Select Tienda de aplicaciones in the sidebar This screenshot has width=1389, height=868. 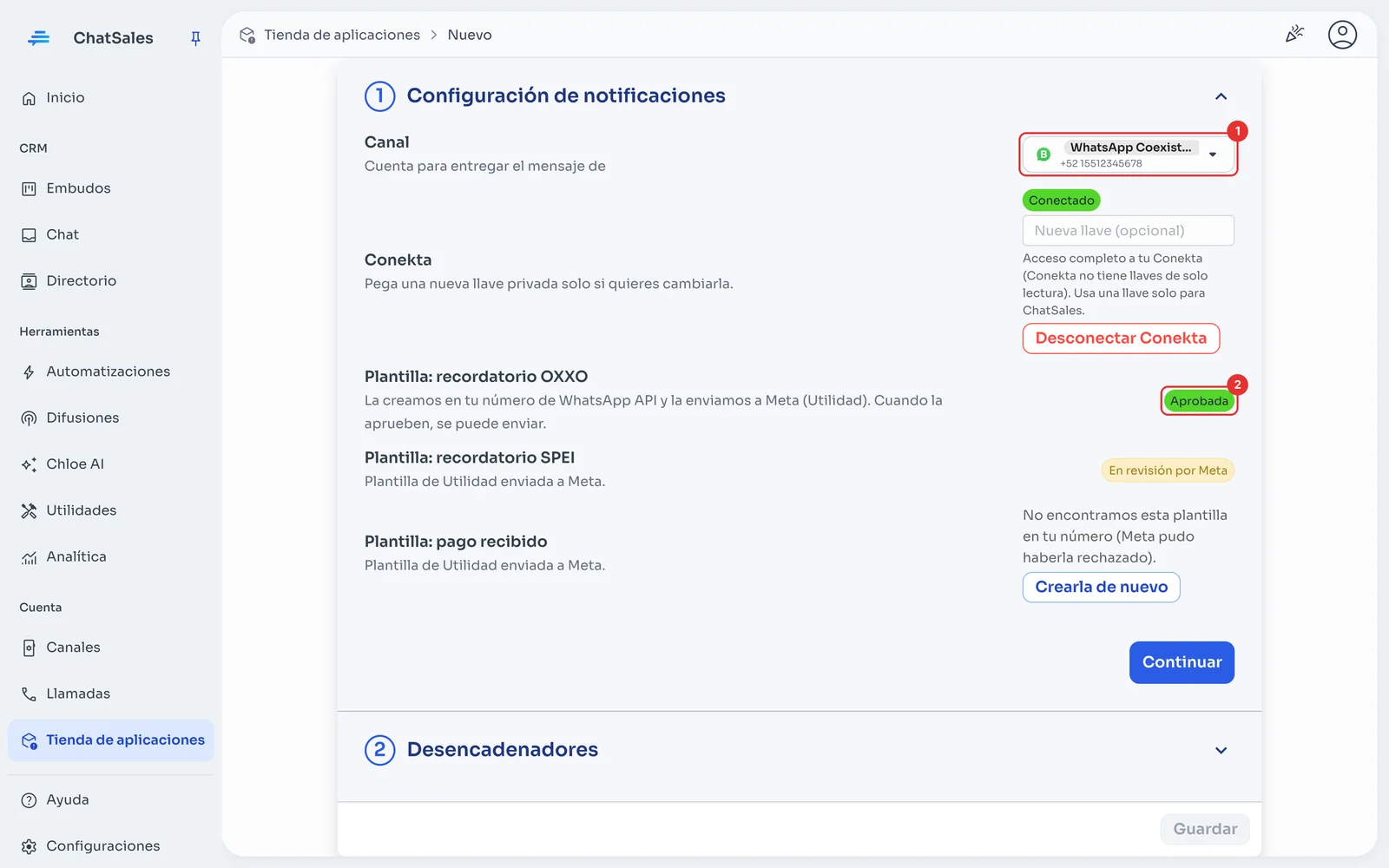tap(111, 740)
